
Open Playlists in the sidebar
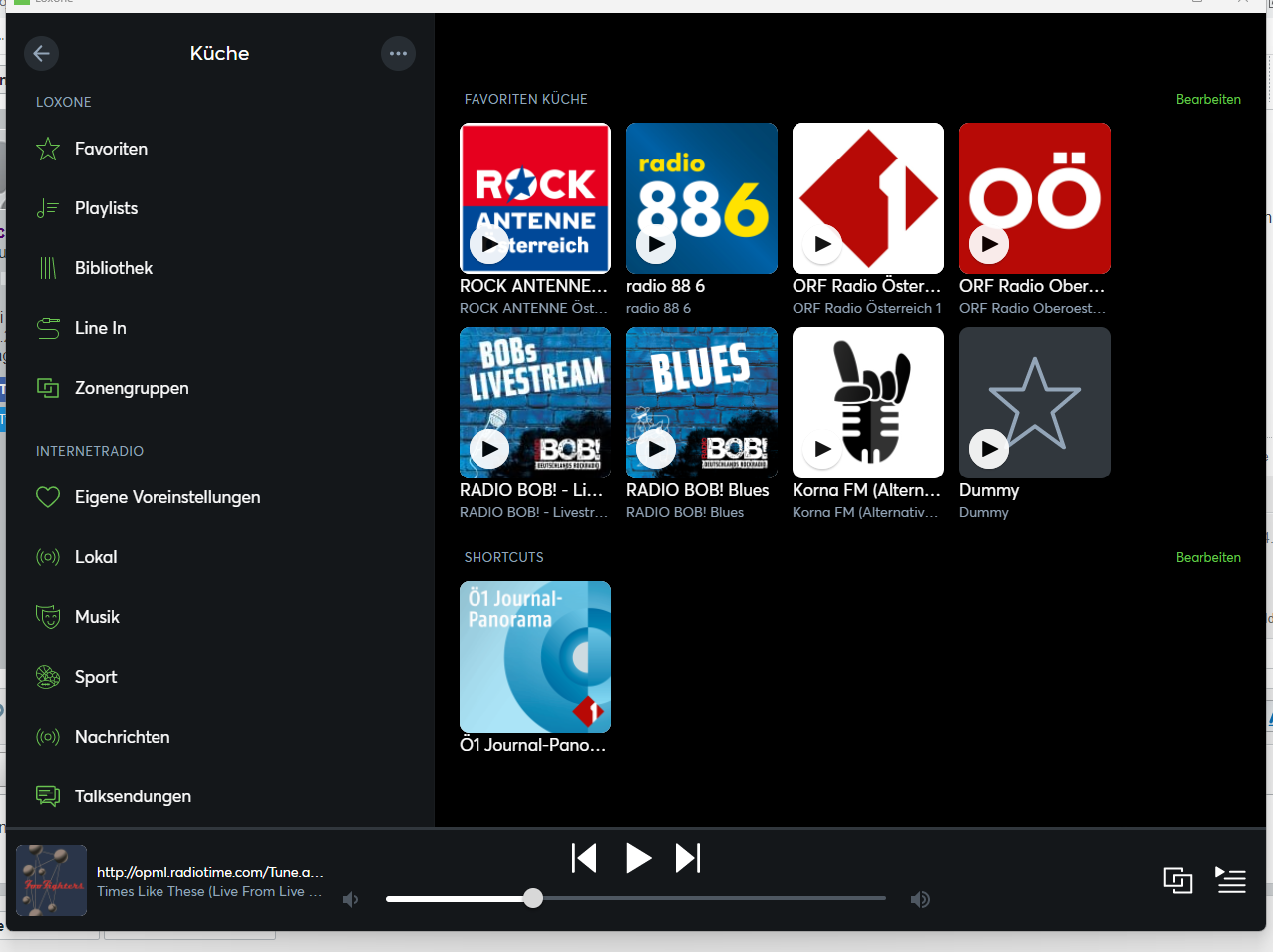click(x=220, y=208)
